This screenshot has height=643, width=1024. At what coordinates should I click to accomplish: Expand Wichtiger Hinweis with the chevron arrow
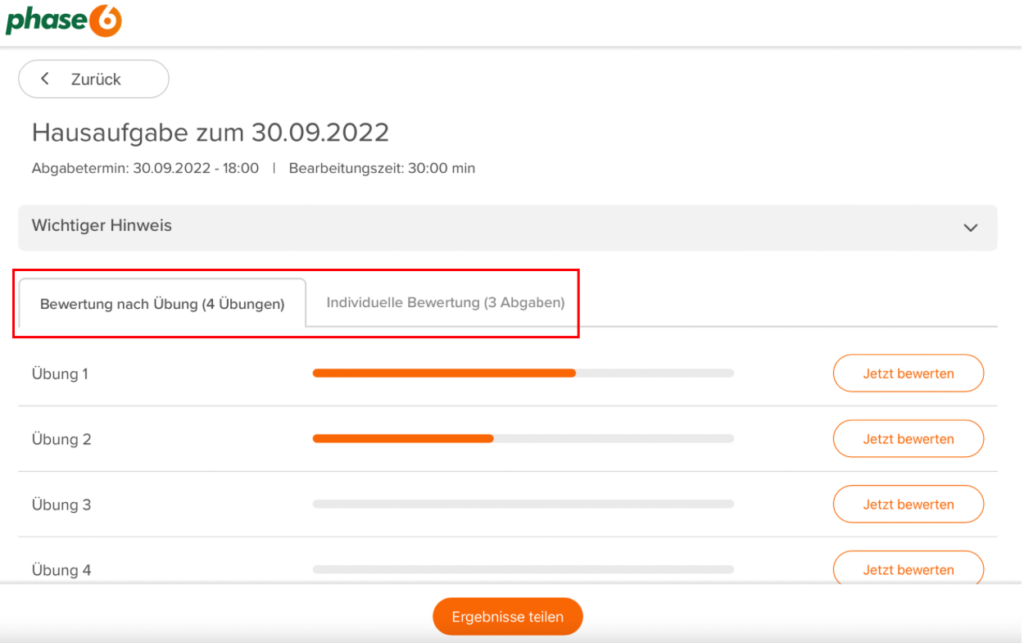(x=969, y=227)
